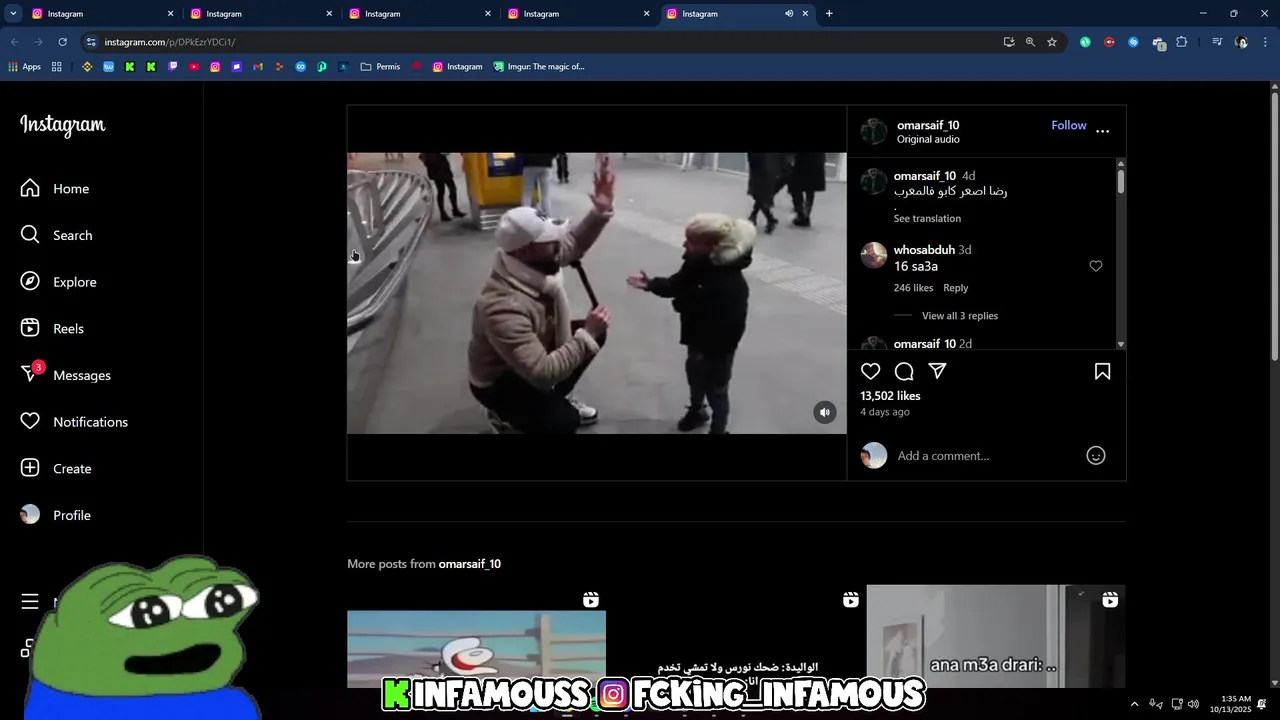Open Chrome three-dot menu
Screen dimensions: 1280x720
point(1266,42)
